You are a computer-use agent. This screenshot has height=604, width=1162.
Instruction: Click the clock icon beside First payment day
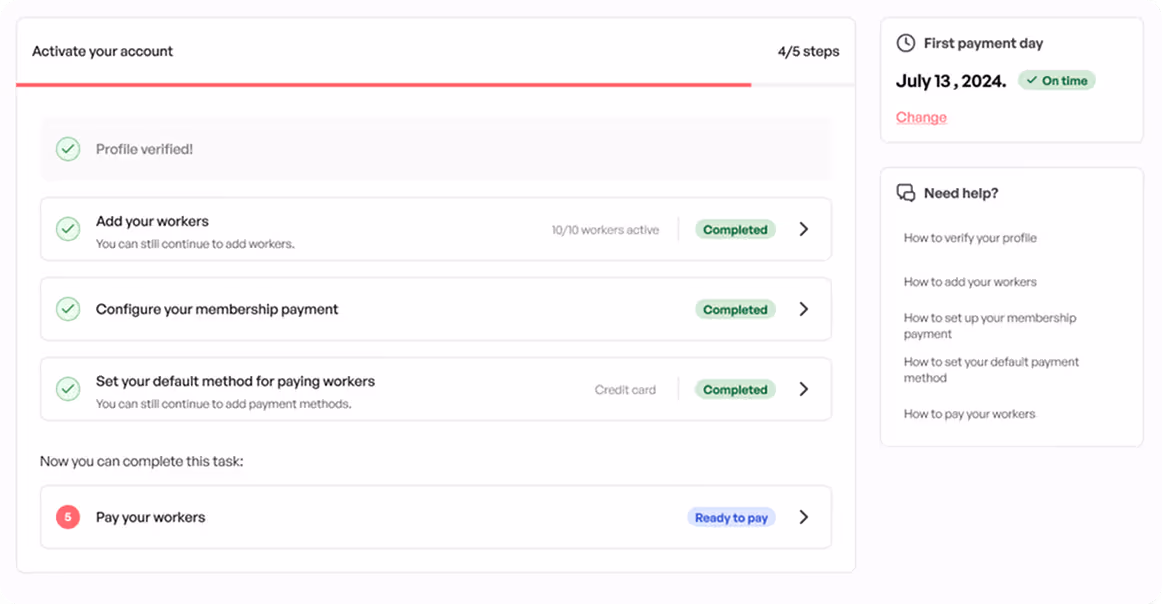tap(906, 43)
